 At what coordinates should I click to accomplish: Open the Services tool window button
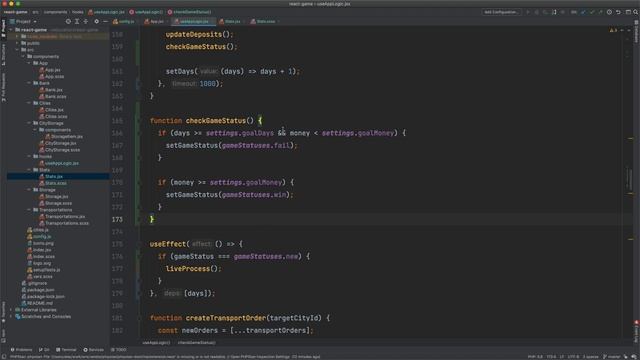click(x=93, y=350)
